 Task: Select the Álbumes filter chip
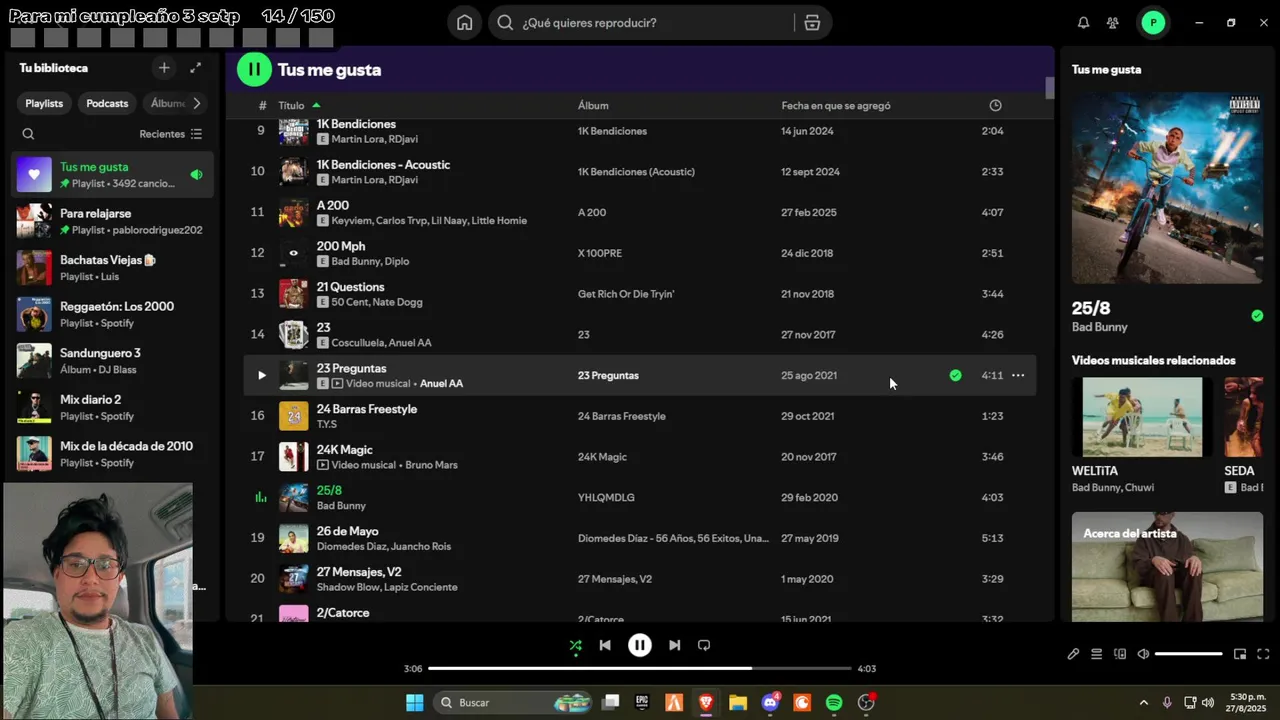(x=167, y=103)
